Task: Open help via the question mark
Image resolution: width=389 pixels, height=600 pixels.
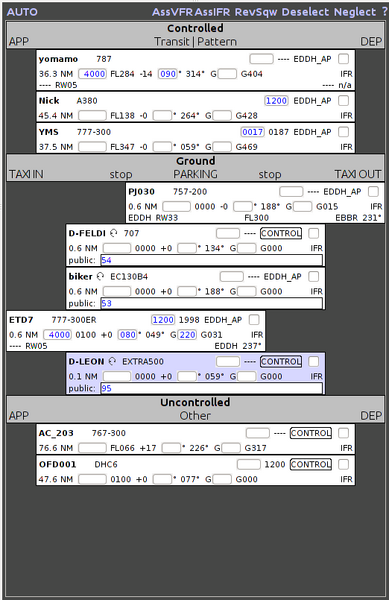Action: pos(384,12)
